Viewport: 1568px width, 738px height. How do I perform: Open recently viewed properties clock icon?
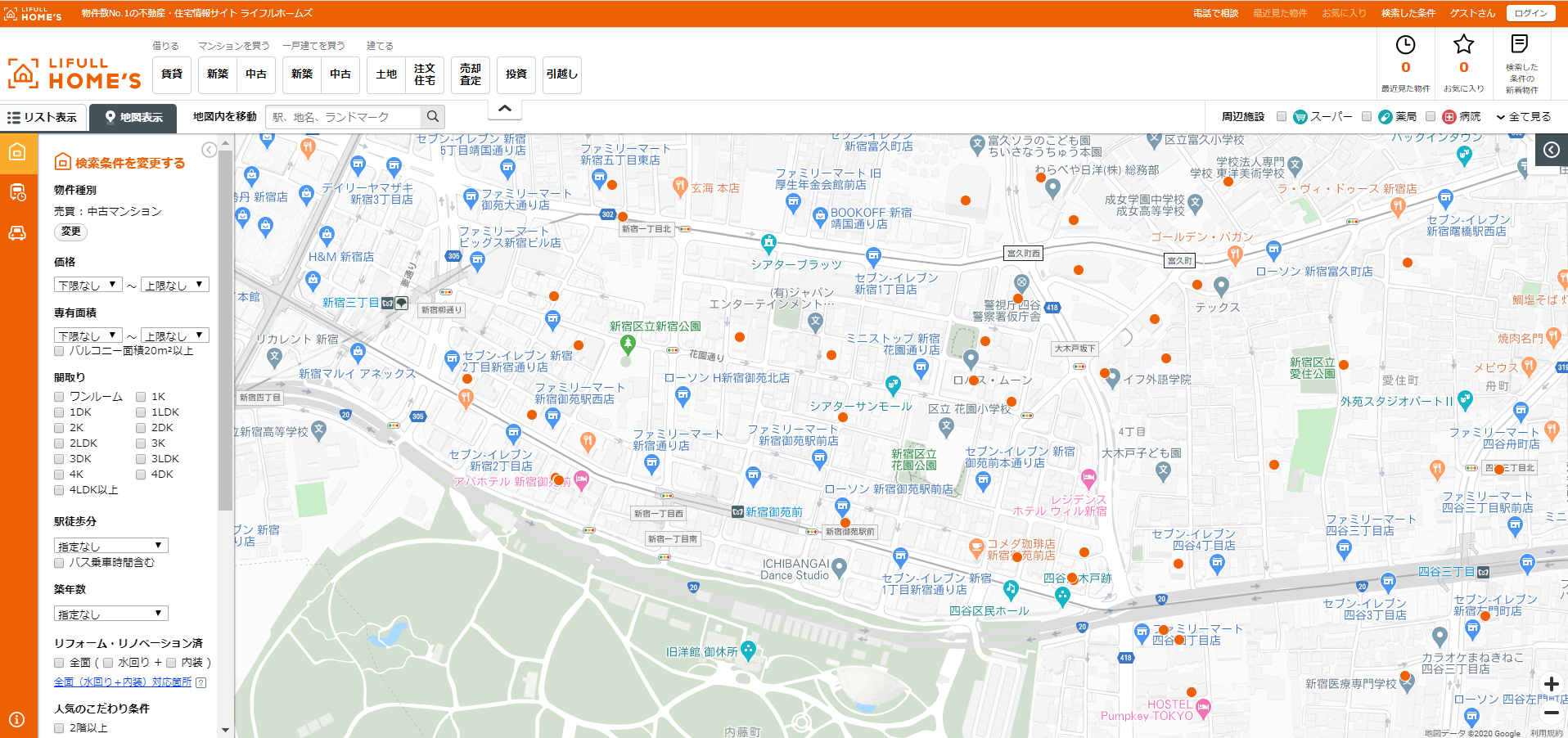1405,45
